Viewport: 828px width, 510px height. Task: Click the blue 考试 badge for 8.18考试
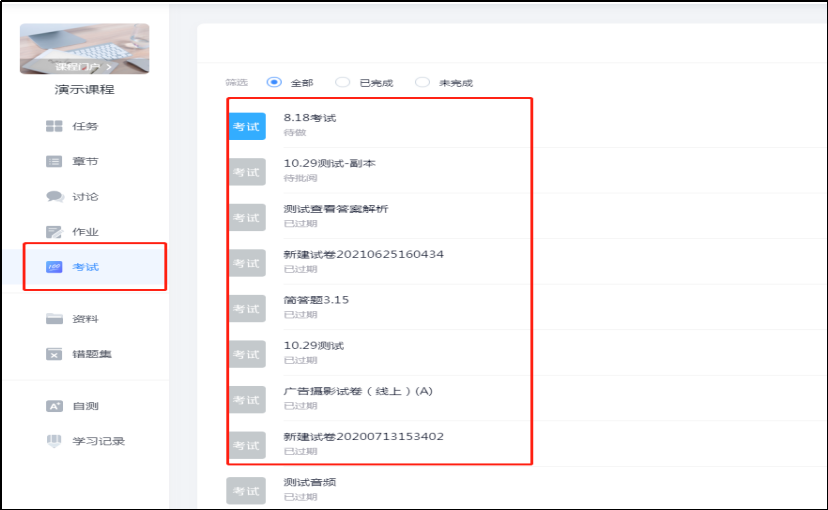pyautogui.click(x=246, y=127)
